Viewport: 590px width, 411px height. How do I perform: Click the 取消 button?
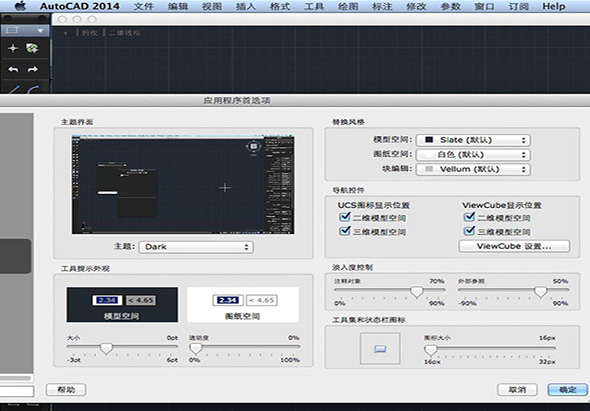517,390
